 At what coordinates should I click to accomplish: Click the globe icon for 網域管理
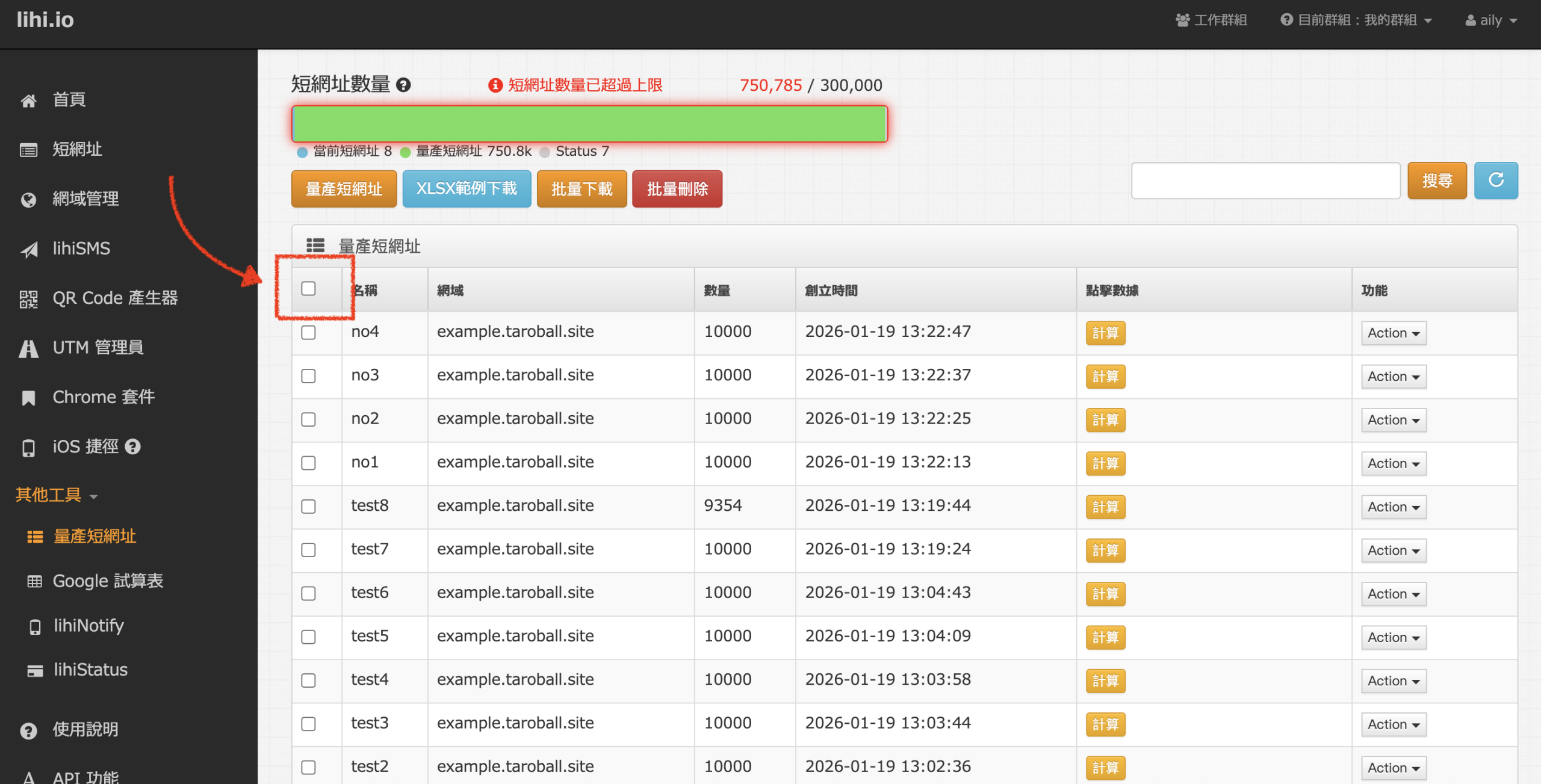28,200
